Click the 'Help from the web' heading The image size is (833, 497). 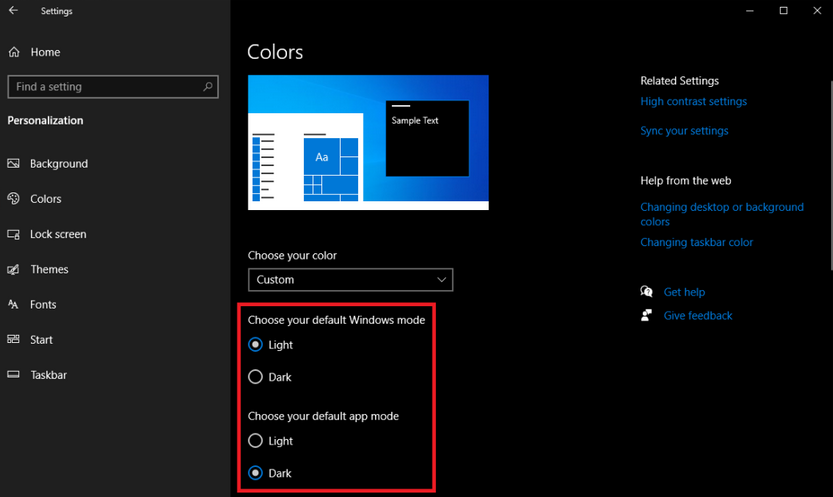pos(686,181)
